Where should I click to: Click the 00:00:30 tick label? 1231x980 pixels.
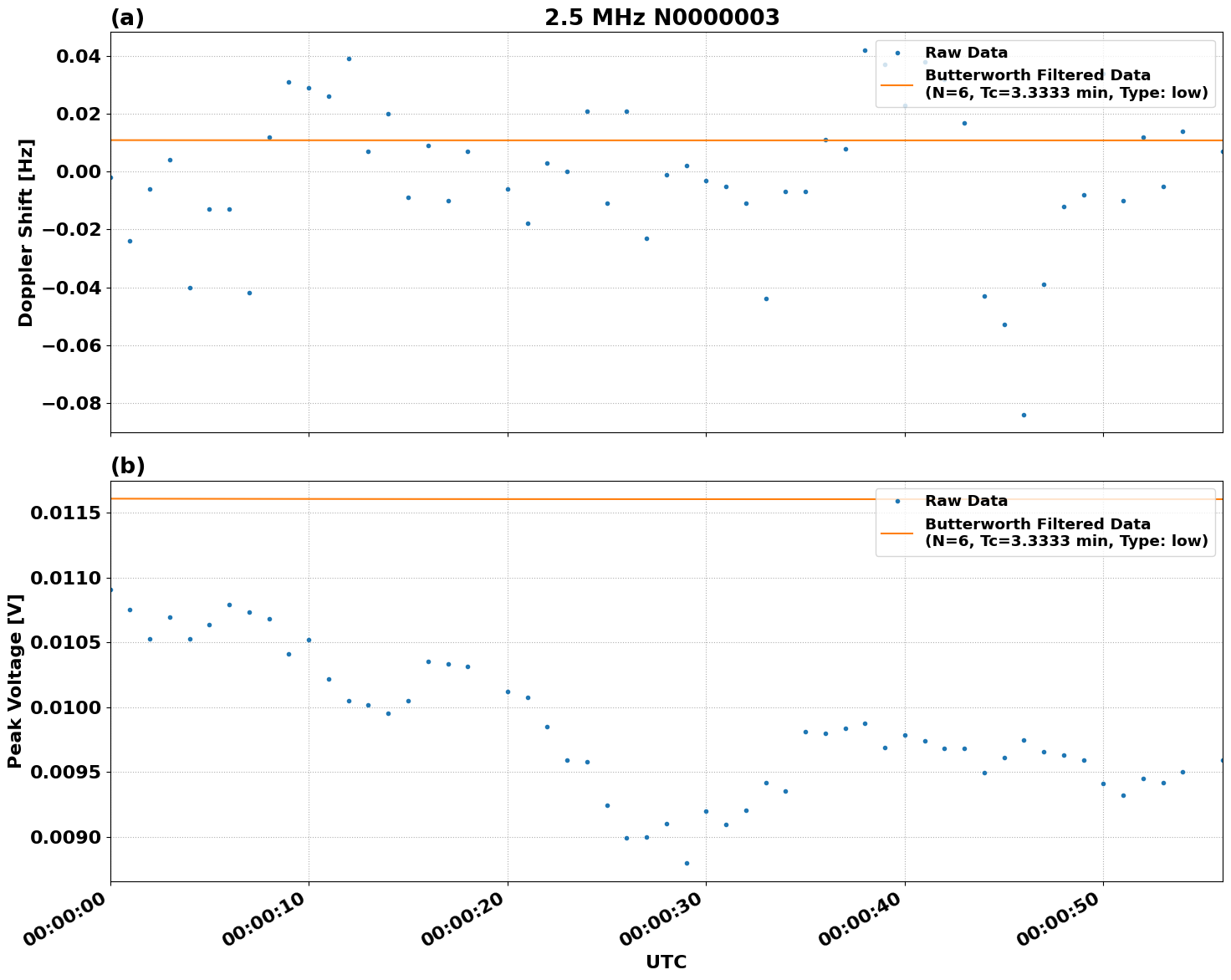(660, 923)
